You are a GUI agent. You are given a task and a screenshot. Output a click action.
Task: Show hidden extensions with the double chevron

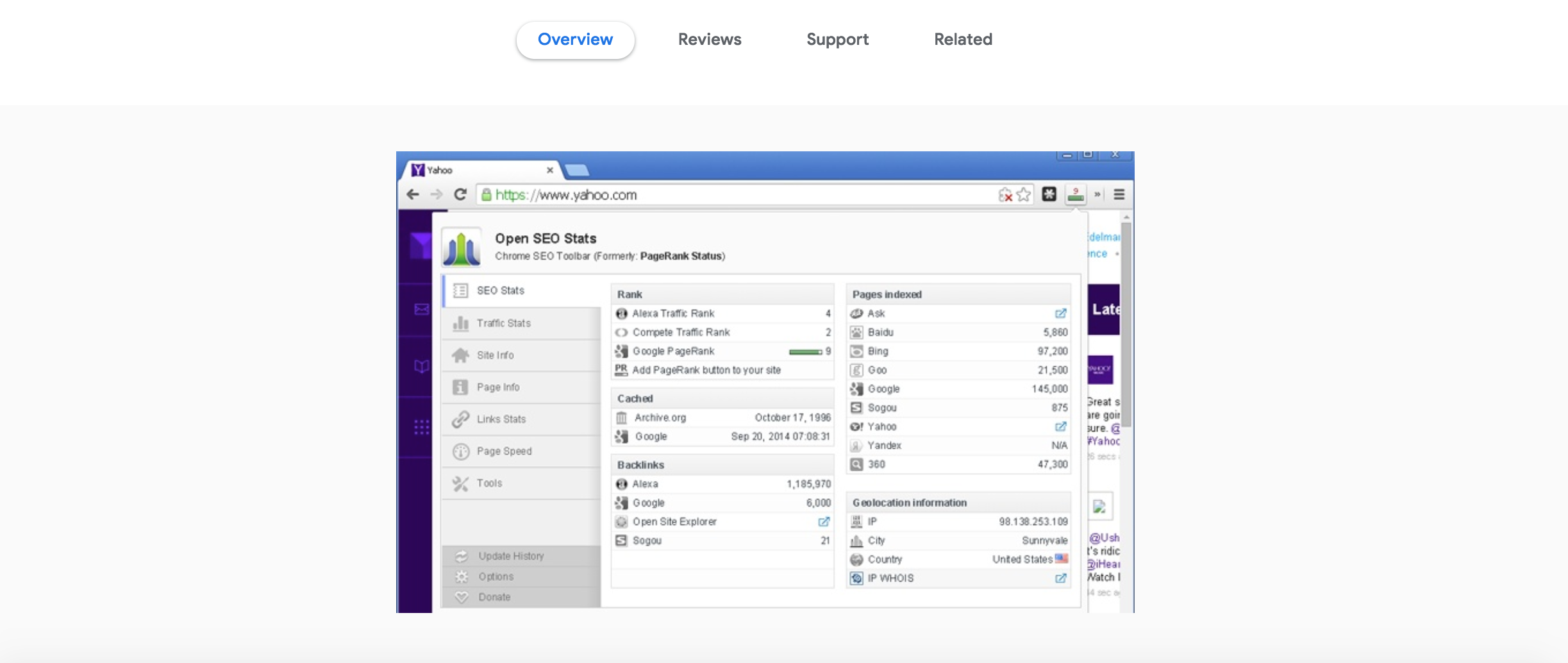click(1097, 194)
